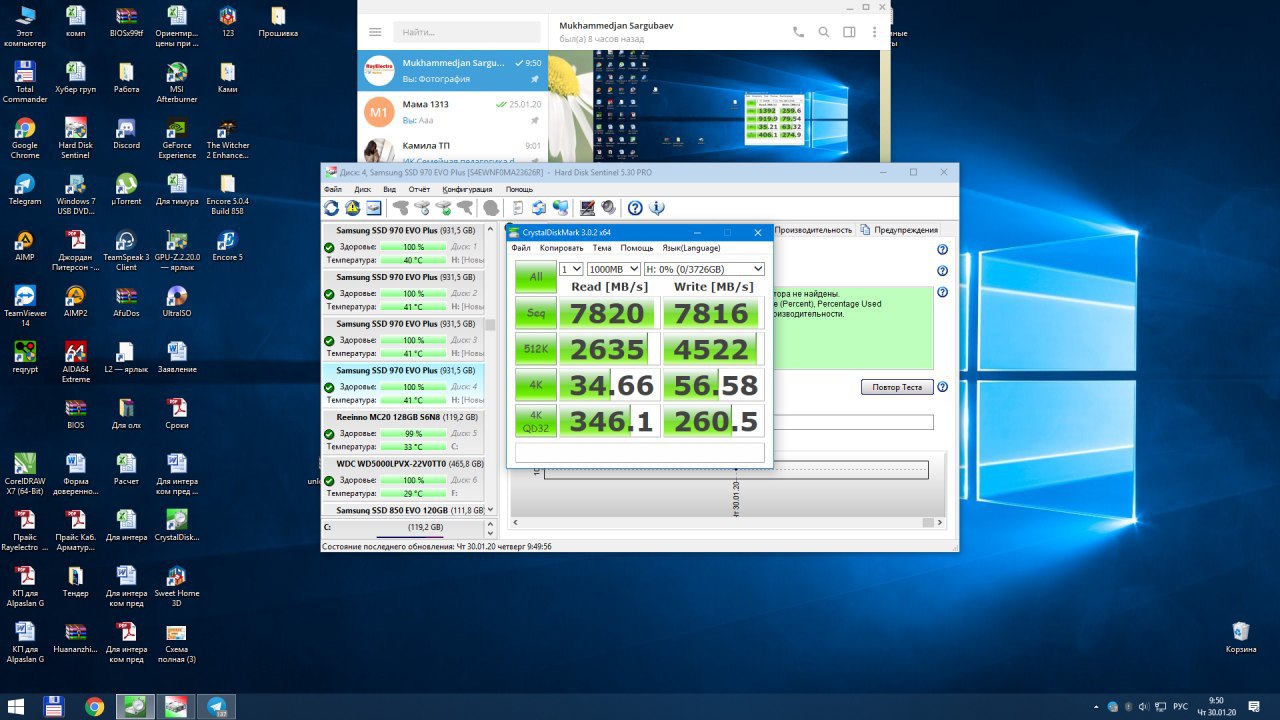Click the speaker sound icon in Sentinel toolbar
1280x720 pixels.
click(x=608, y=208)
